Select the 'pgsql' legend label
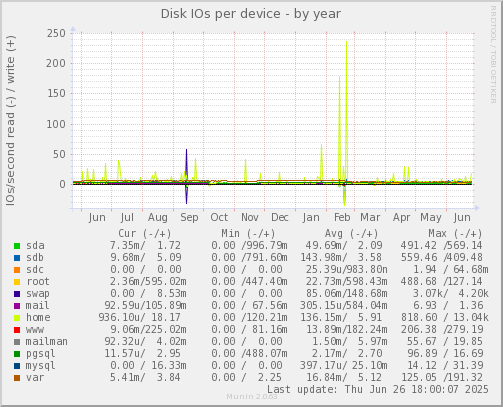The height and width of the screenshot is (407, 503). pos(41,354)
